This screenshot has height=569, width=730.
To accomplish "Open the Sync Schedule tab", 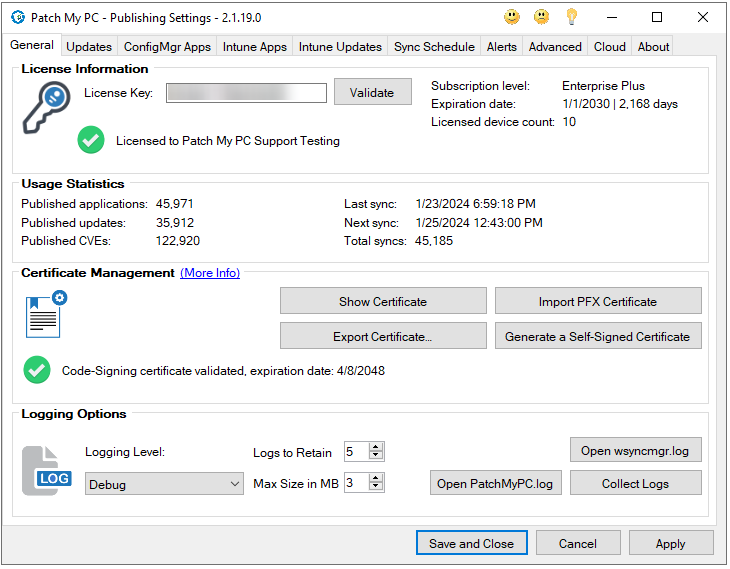I will point(434,46).
